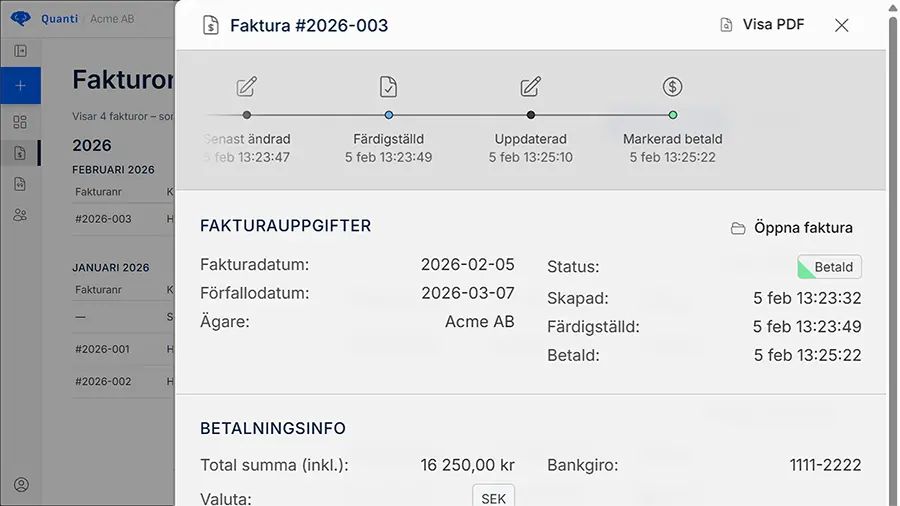Click the SEK currency tag
Image resolution: width=900 pixels, height=506 pixels.
point(494,497)
